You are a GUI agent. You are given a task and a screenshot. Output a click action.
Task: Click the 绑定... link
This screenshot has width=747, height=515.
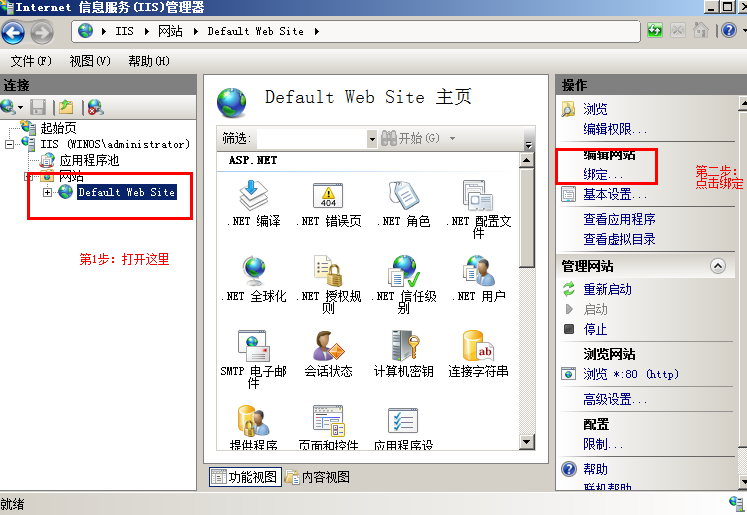(603, 174)
